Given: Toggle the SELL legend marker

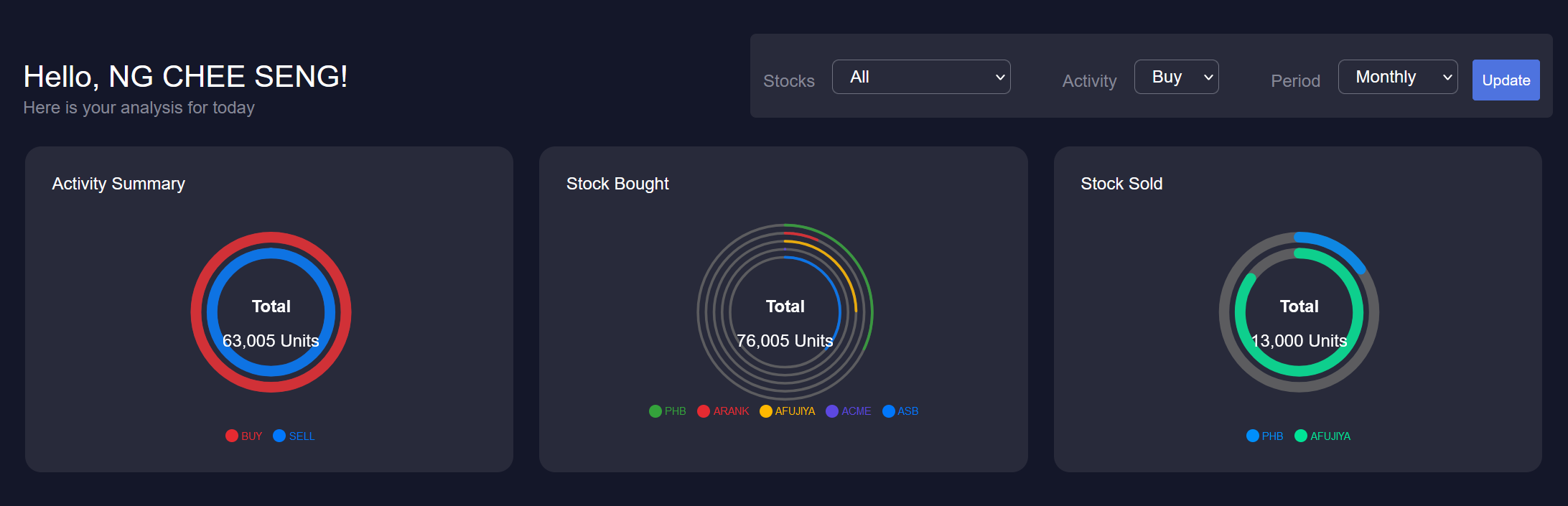Looking at the screenshot, I should point(280,436).
